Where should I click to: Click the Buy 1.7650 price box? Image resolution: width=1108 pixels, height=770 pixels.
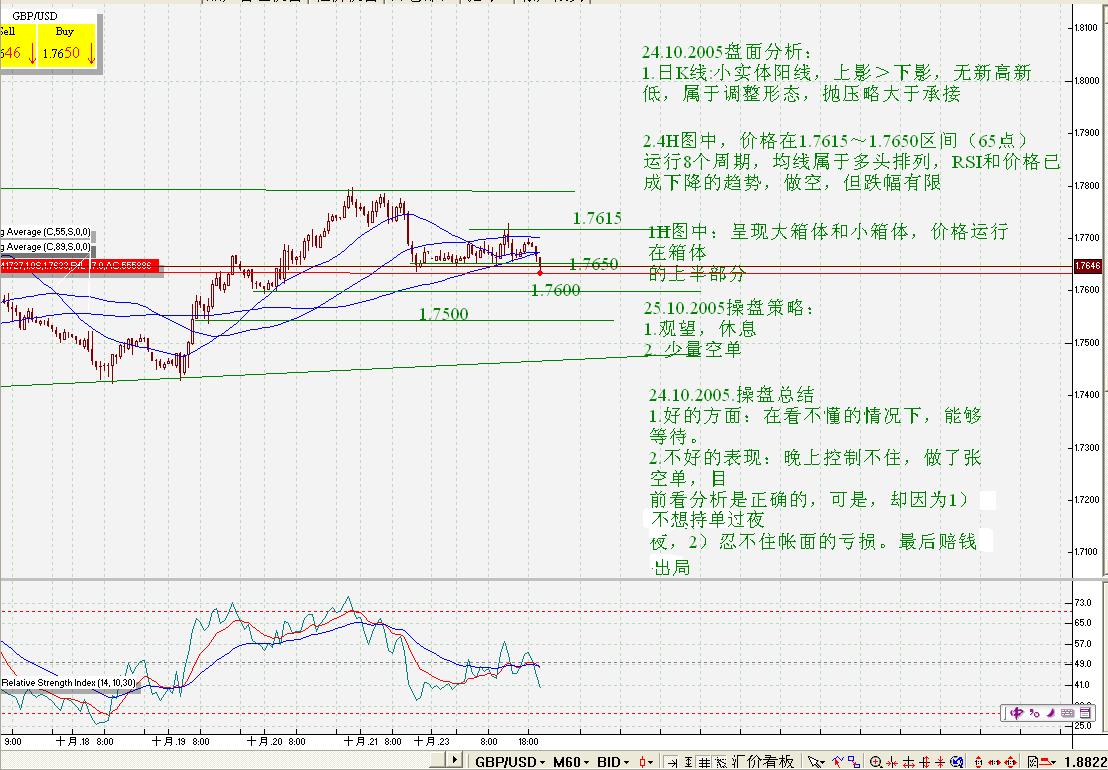point(67,45)
